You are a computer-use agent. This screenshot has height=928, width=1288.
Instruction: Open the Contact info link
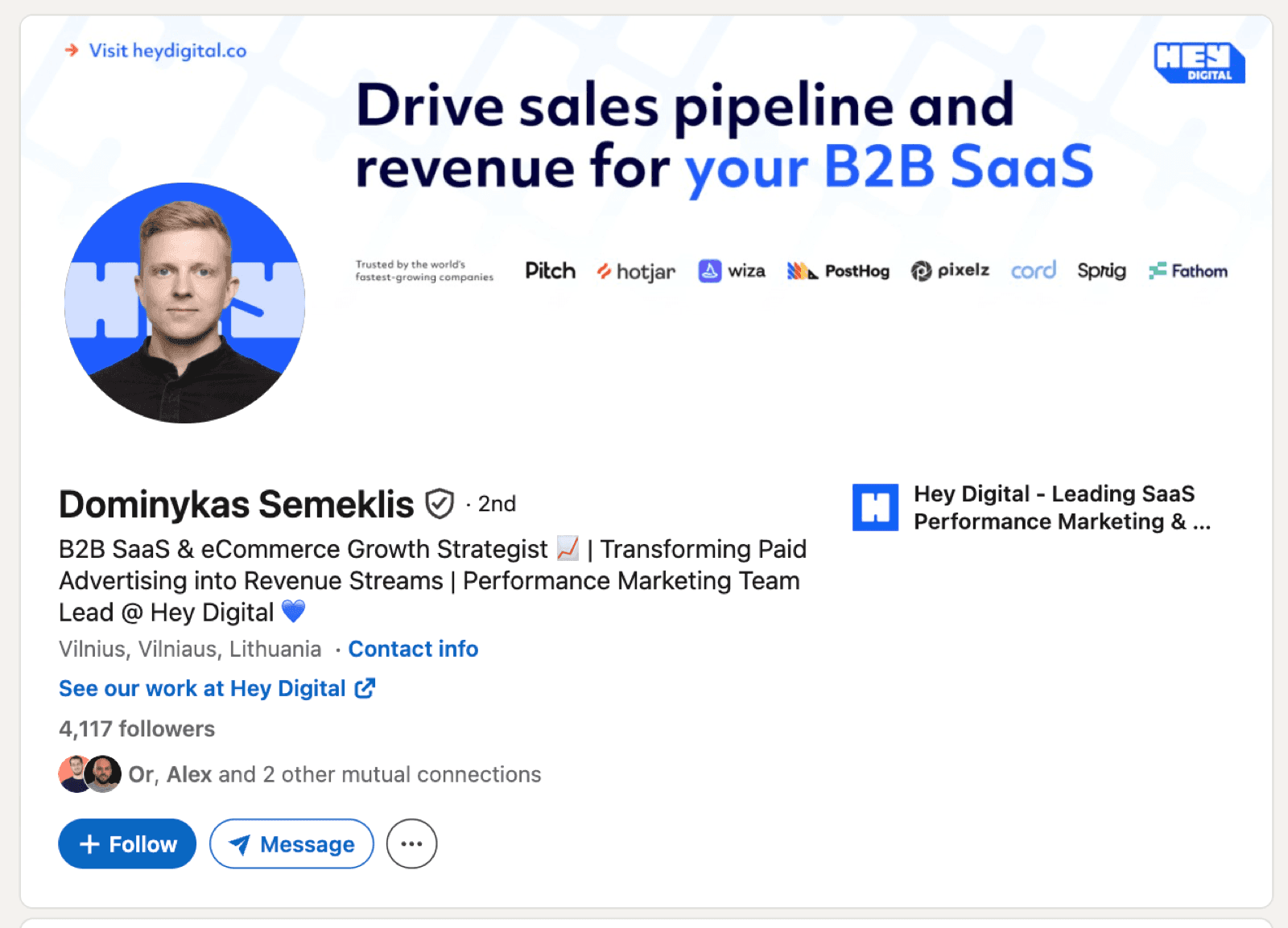point(413,649)
